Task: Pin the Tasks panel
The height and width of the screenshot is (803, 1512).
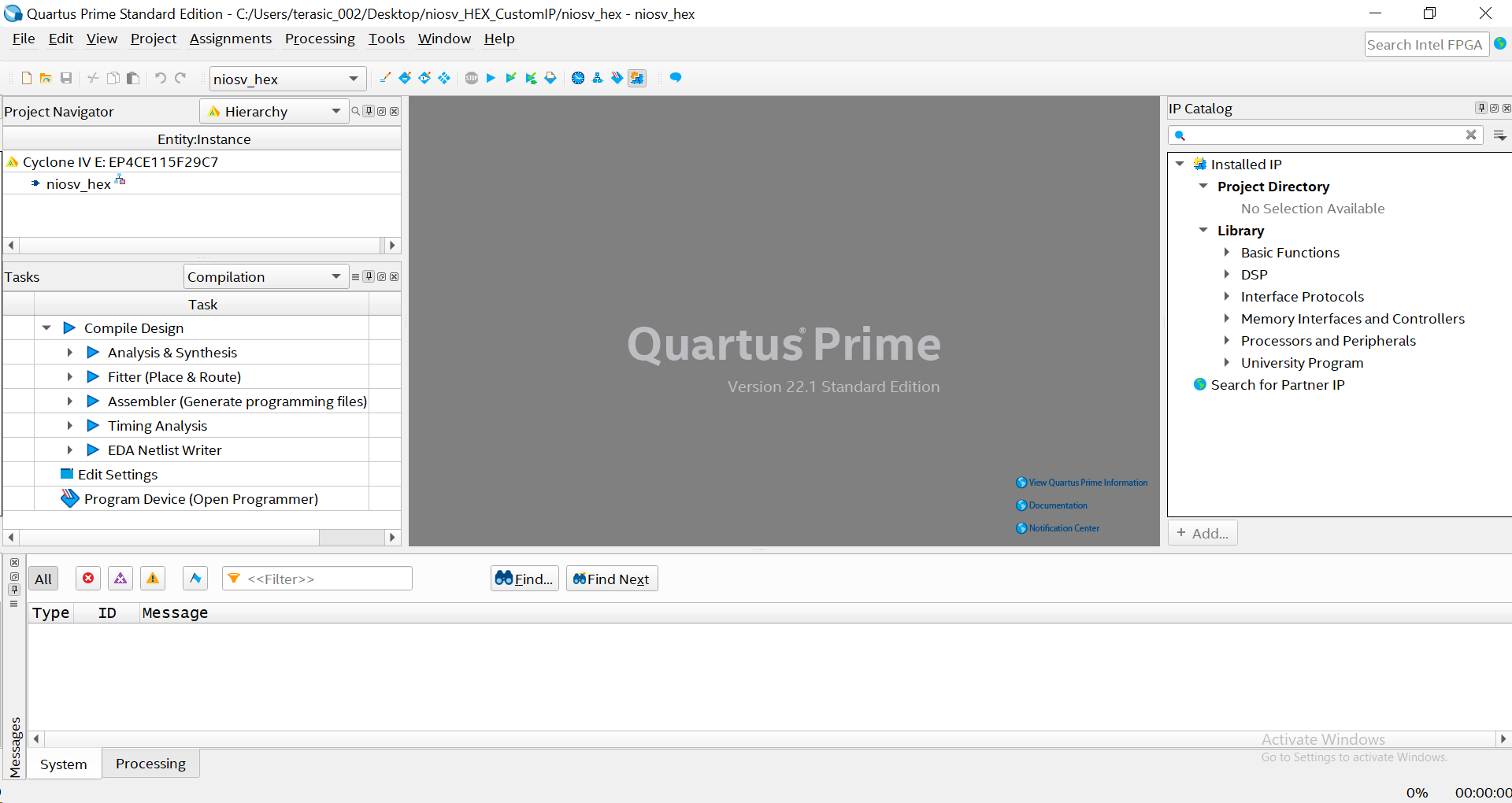Action: click(369, 276)
